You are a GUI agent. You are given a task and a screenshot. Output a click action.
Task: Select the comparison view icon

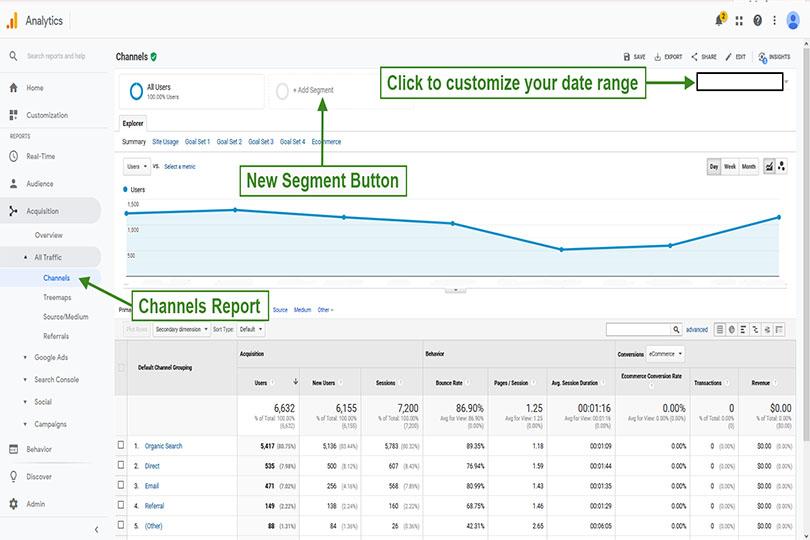pos(755,330)
